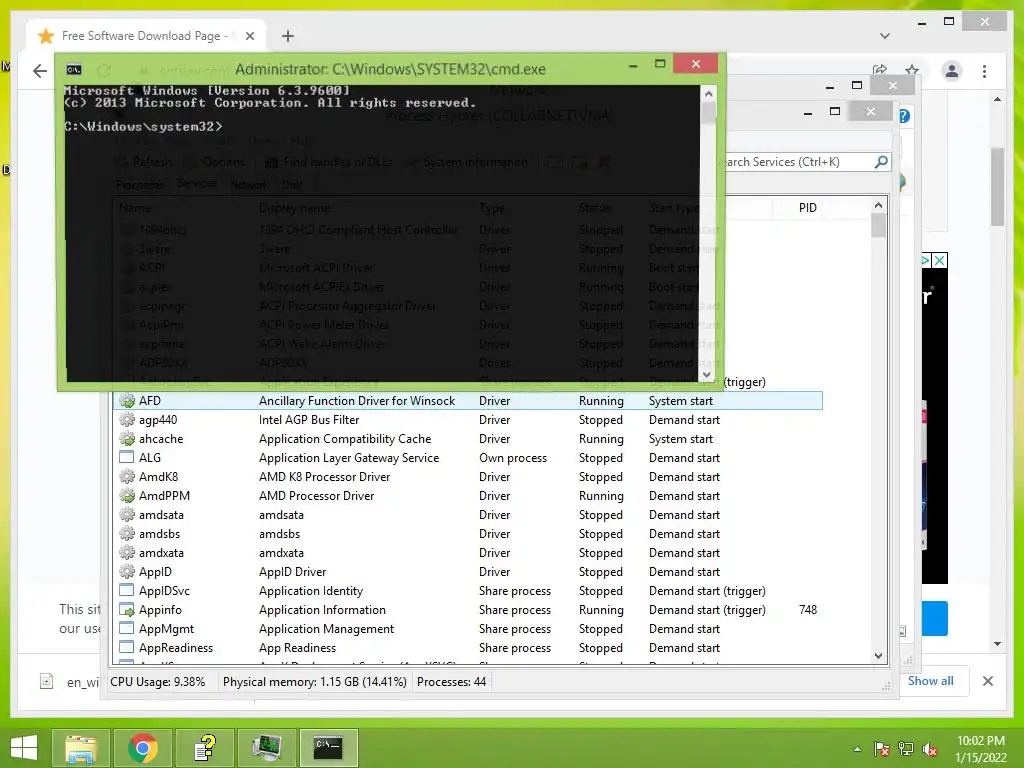This screenshot has width=1024, height=768.
Task: Switch to Chrome on the taskbar
Action: pyautogui.click(x=142, y=747)
